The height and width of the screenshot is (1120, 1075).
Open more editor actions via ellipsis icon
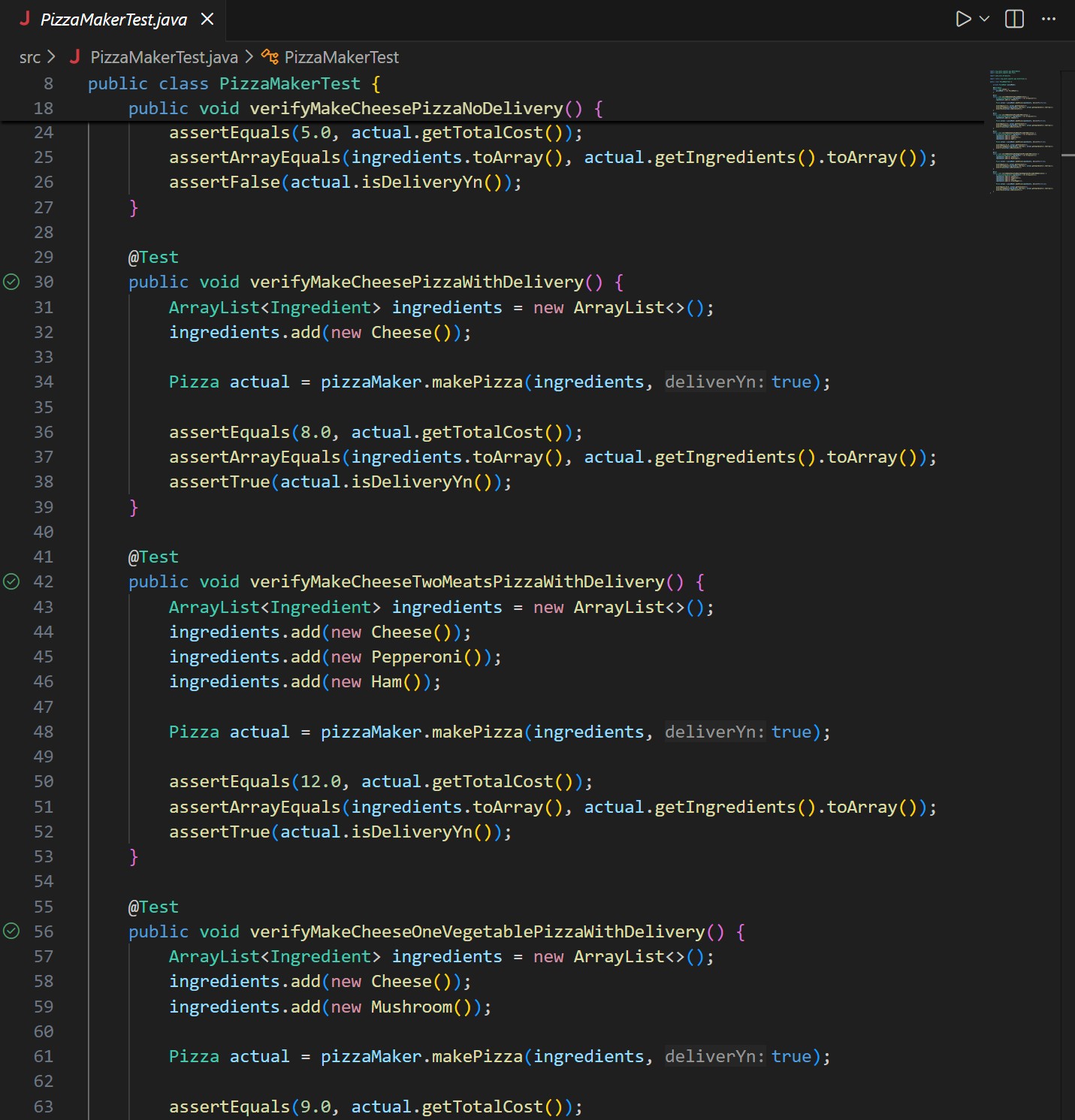(1049, 20)
